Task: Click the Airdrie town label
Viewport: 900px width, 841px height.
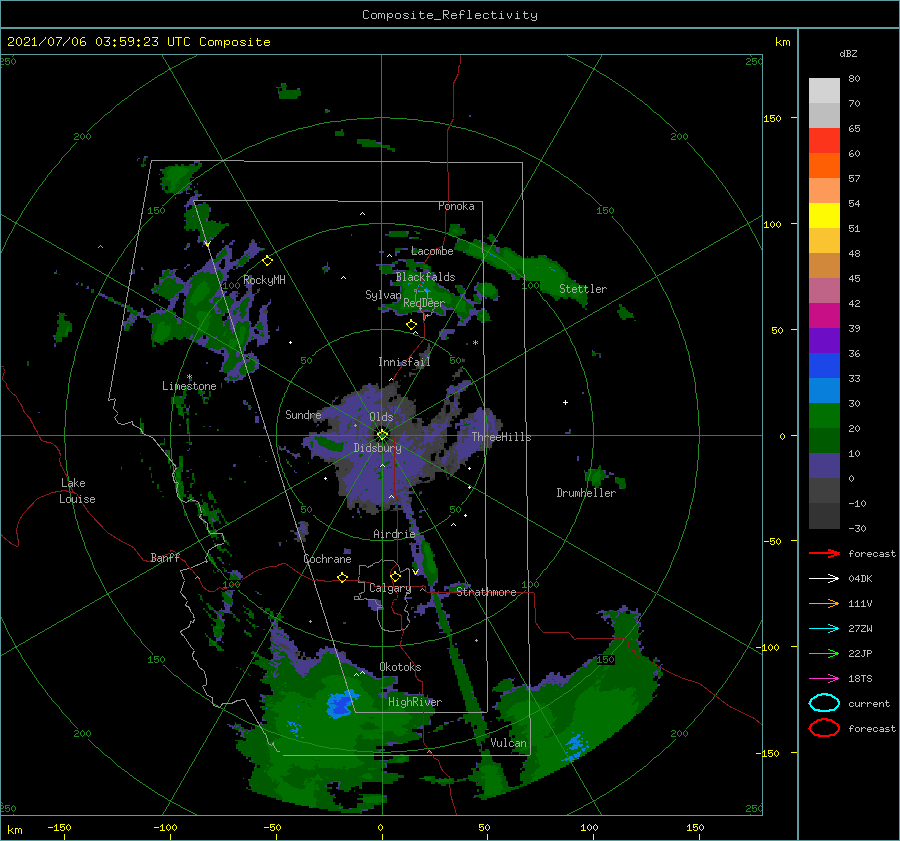Action: click(394, 534)
